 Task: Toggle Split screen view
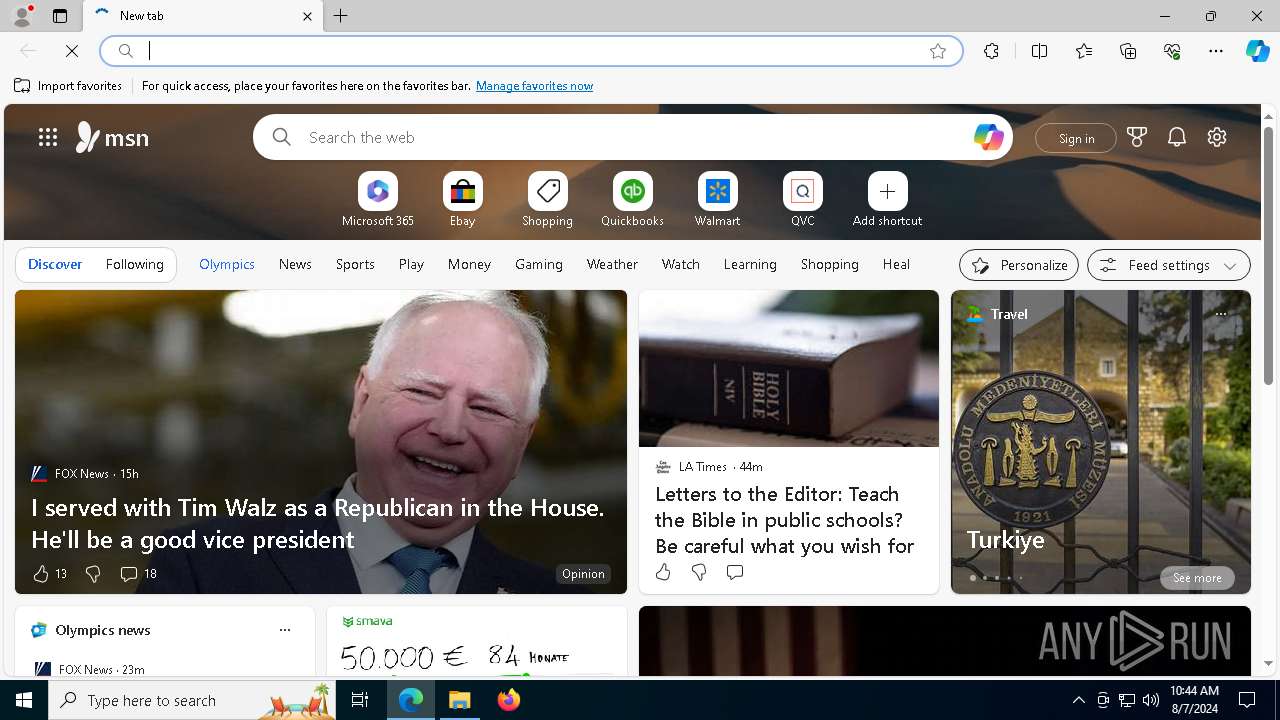point(1040,51)
